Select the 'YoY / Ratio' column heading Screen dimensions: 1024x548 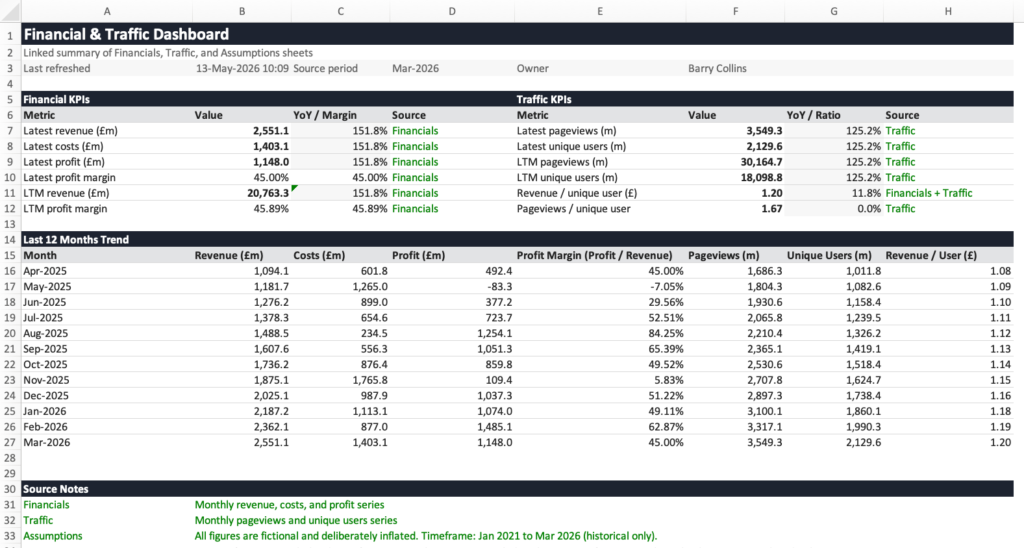click(x=814, y=115)
